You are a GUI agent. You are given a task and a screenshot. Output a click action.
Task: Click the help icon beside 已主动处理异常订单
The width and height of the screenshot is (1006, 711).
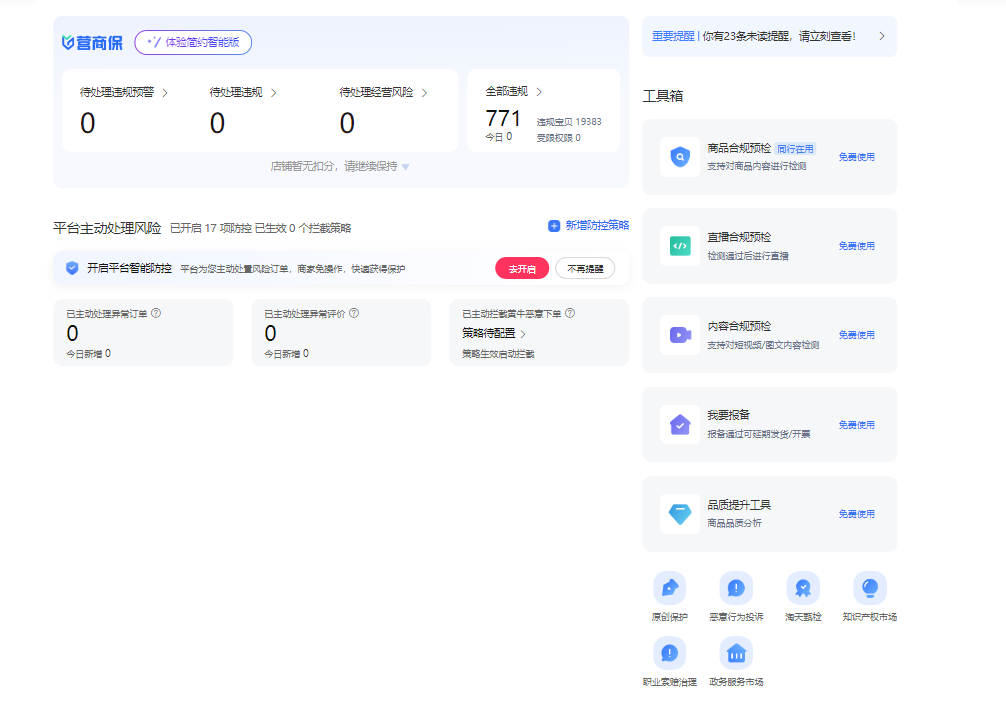point(156,313)
